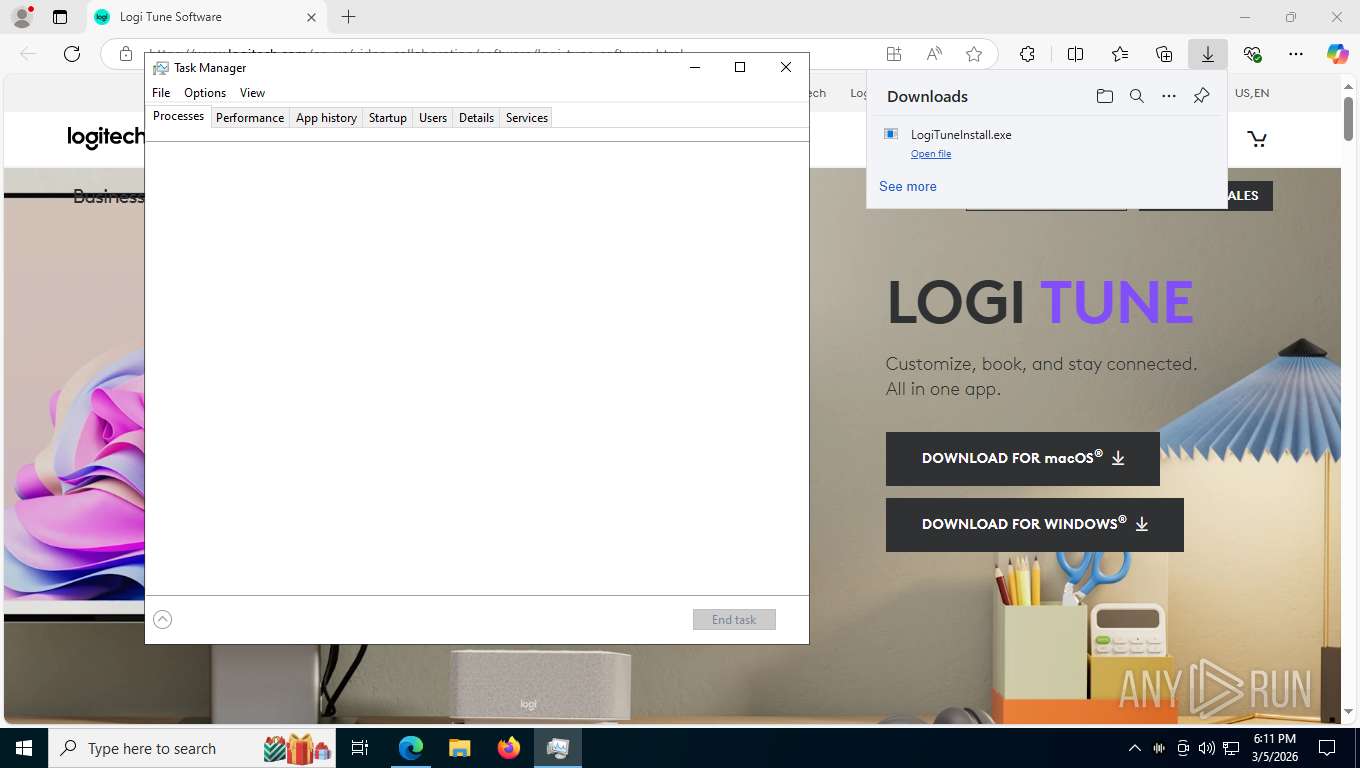
Task: Open the Collections icon
Action: pos(1164,54)
